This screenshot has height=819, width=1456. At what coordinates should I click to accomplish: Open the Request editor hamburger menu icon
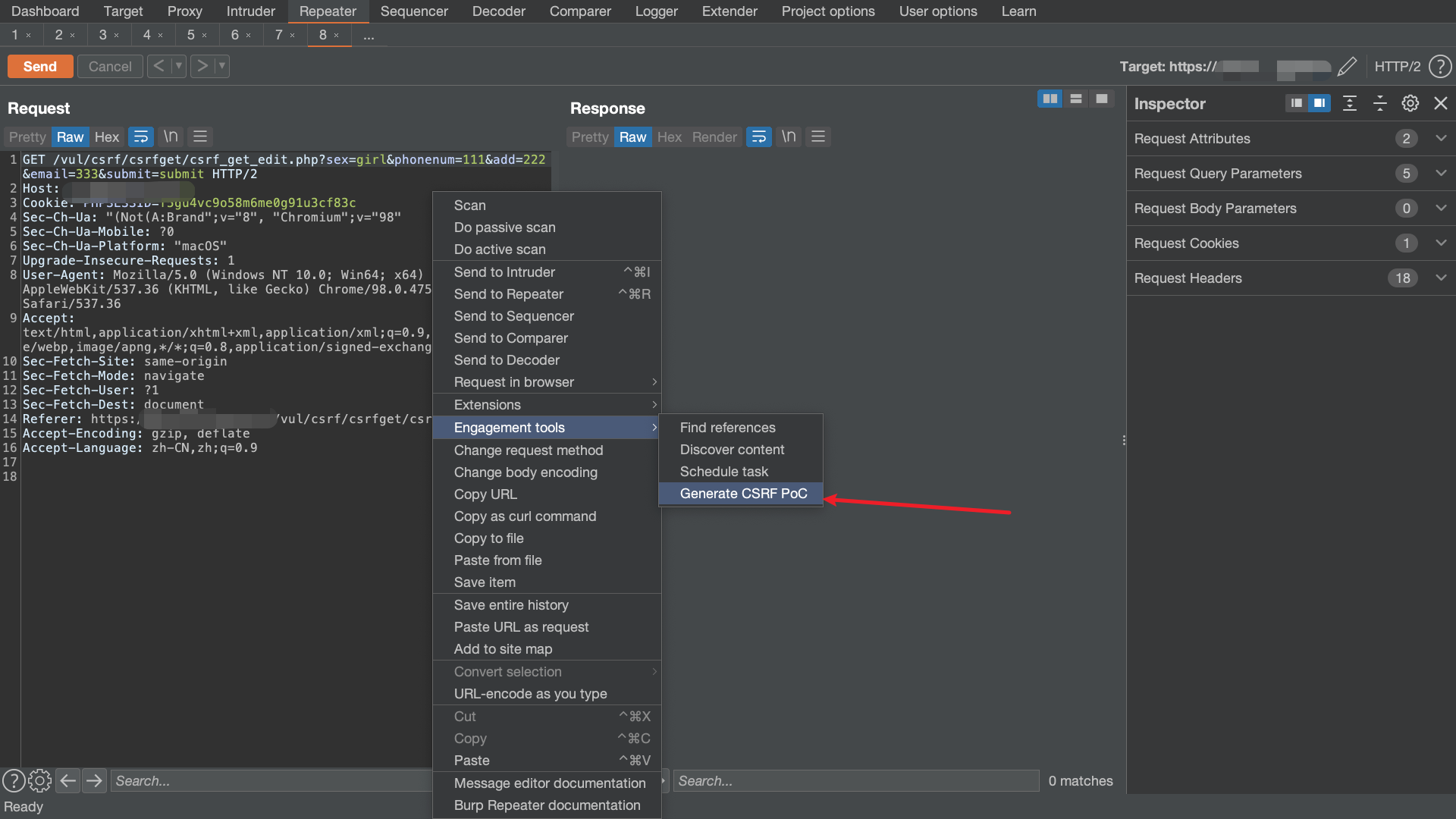200,136
